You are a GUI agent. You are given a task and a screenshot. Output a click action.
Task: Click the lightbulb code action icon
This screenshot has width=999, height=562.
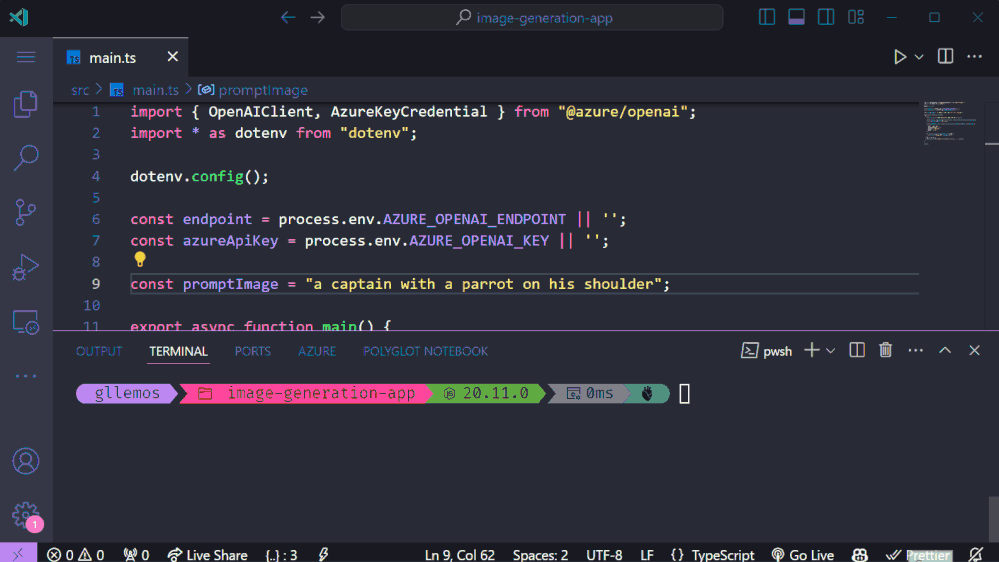pos(140,260)
